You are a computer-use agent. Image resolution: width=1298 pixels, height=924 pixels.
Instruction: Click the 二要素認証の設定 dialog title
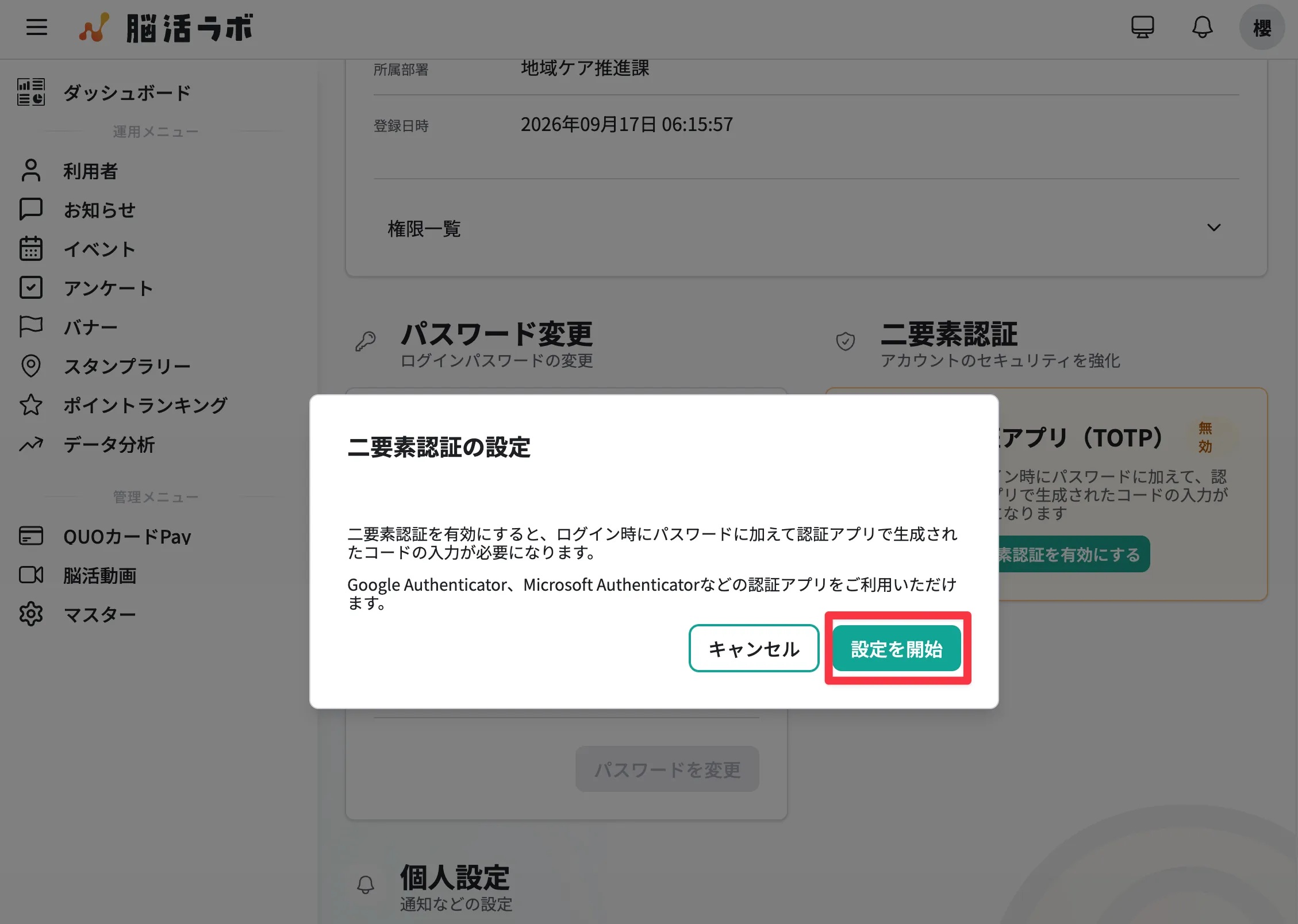coord(439,447)
